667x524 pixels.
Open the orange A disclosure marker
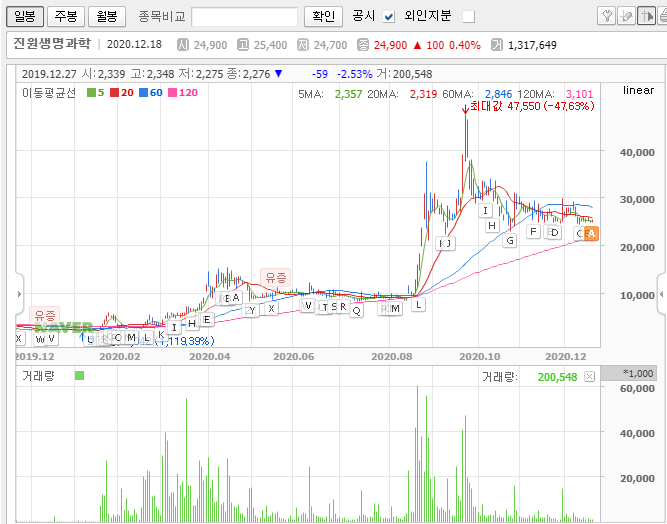point(591,234)
